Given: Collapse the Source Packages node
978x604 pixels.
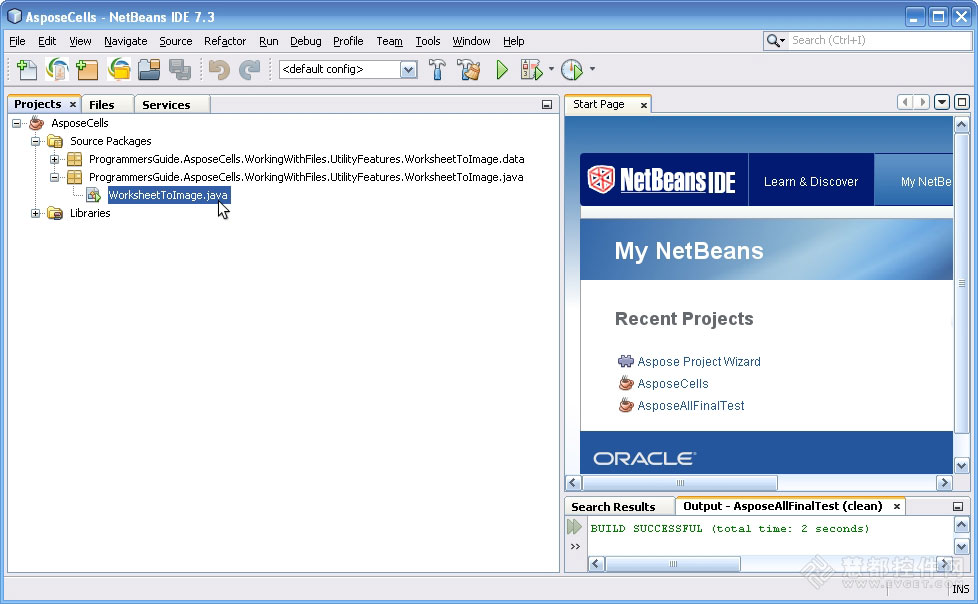Looking at the screenshot, I should [36, 141].
